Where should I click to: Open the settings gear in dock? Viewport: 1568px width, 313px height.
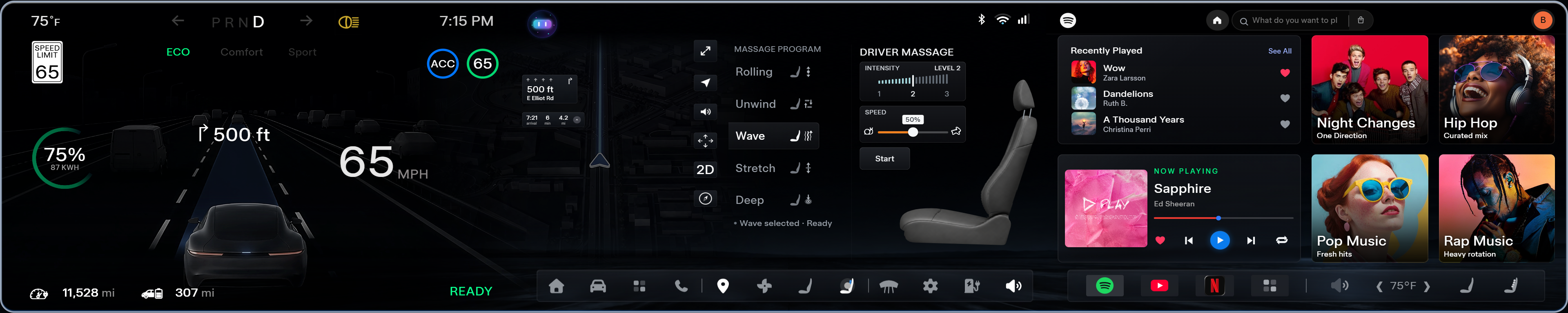(x=930, y=286)
